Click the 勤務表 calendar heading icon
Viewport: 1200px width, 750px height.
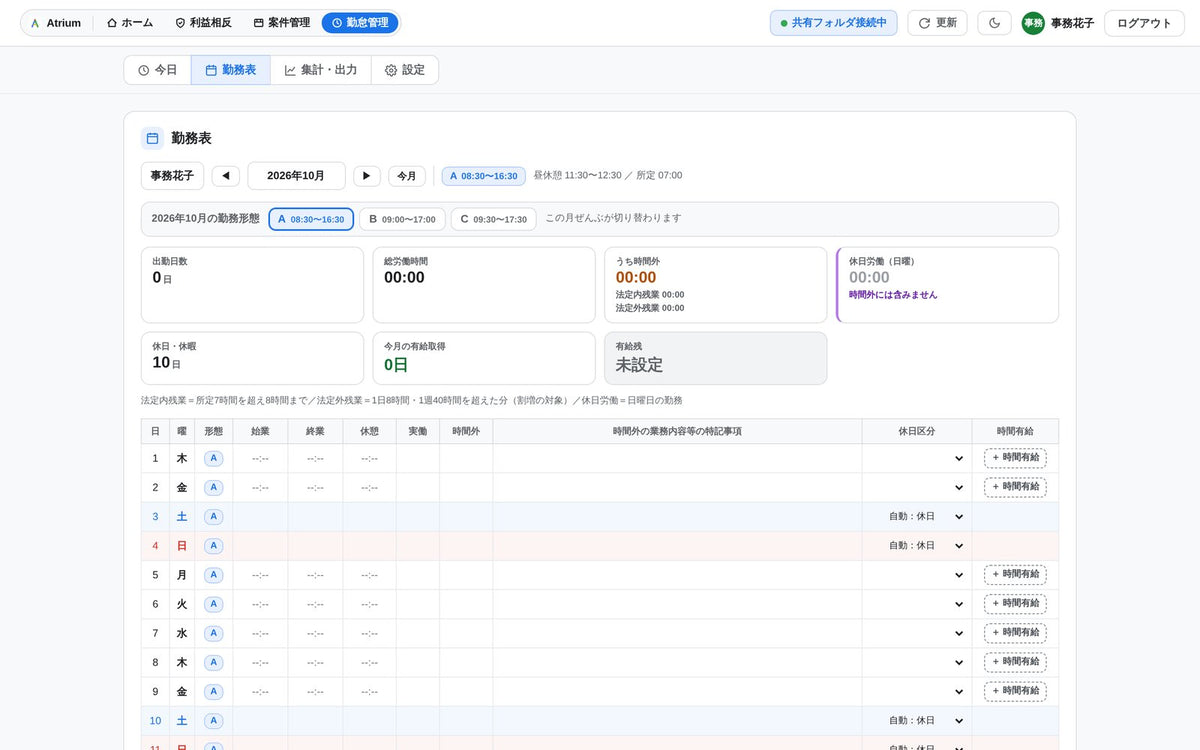(x=152, y=138)
